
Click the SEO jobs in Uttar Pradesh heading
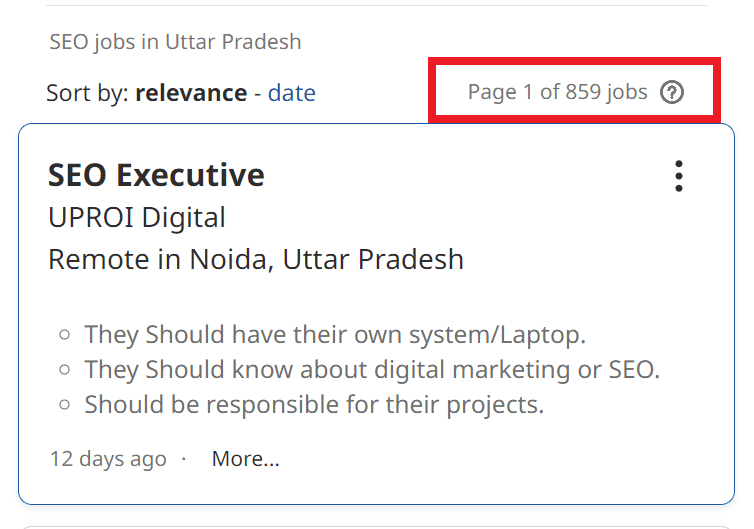175,42
